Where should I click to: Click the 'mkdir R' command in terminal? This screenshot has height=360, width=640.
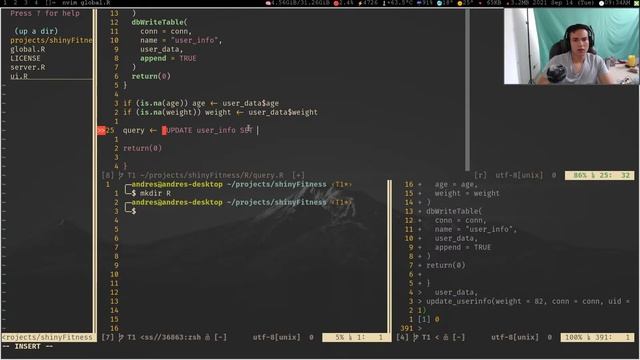coord(156,193)
